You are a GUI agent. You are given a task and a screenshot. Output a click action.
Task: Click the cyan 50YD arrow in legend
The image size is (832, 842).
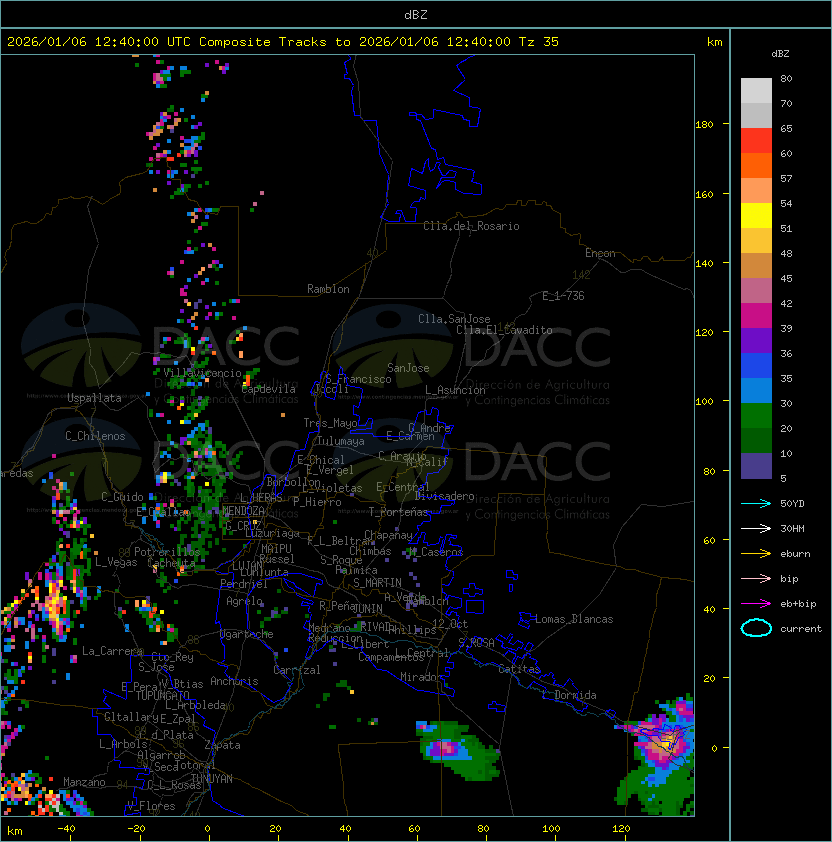[756, 503]
